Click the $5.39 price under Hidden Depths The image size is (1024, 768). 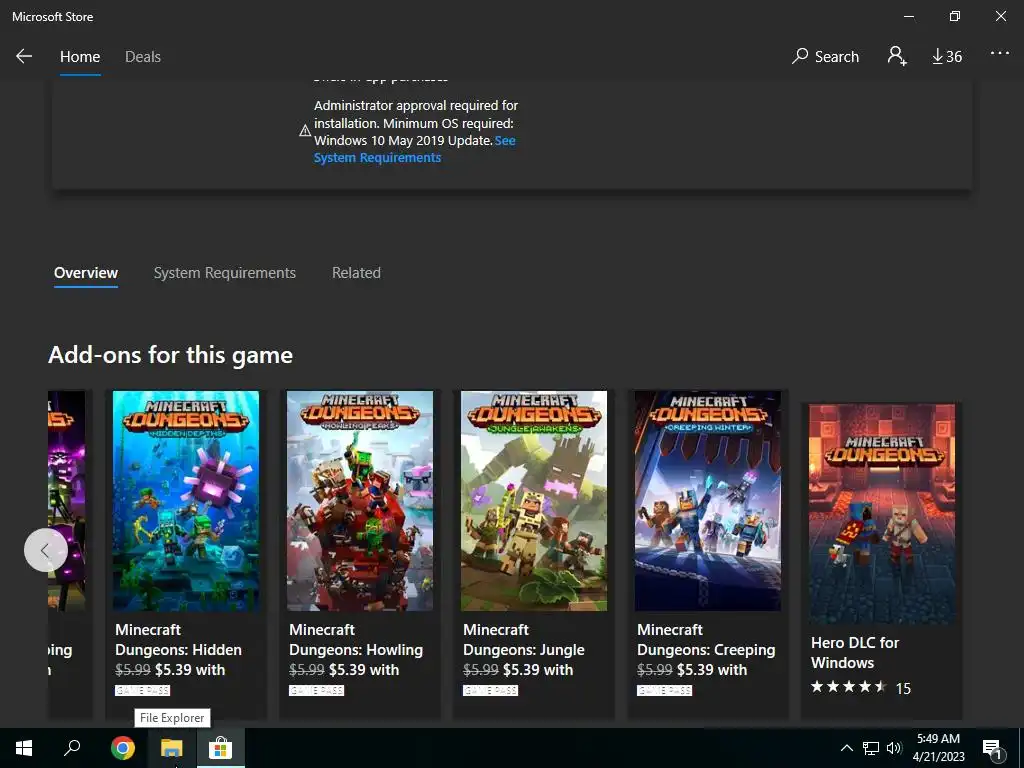(172, 670)
